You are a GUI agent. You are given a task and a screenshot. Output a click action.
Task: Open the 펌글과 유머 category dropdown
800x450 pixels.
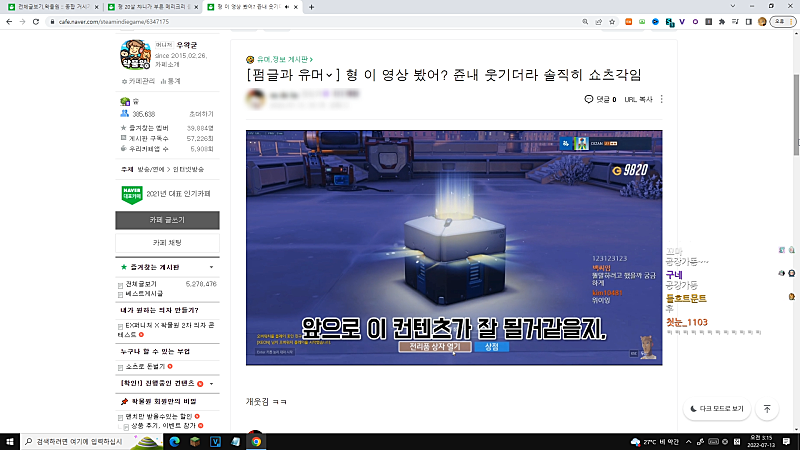click(292, 75)
